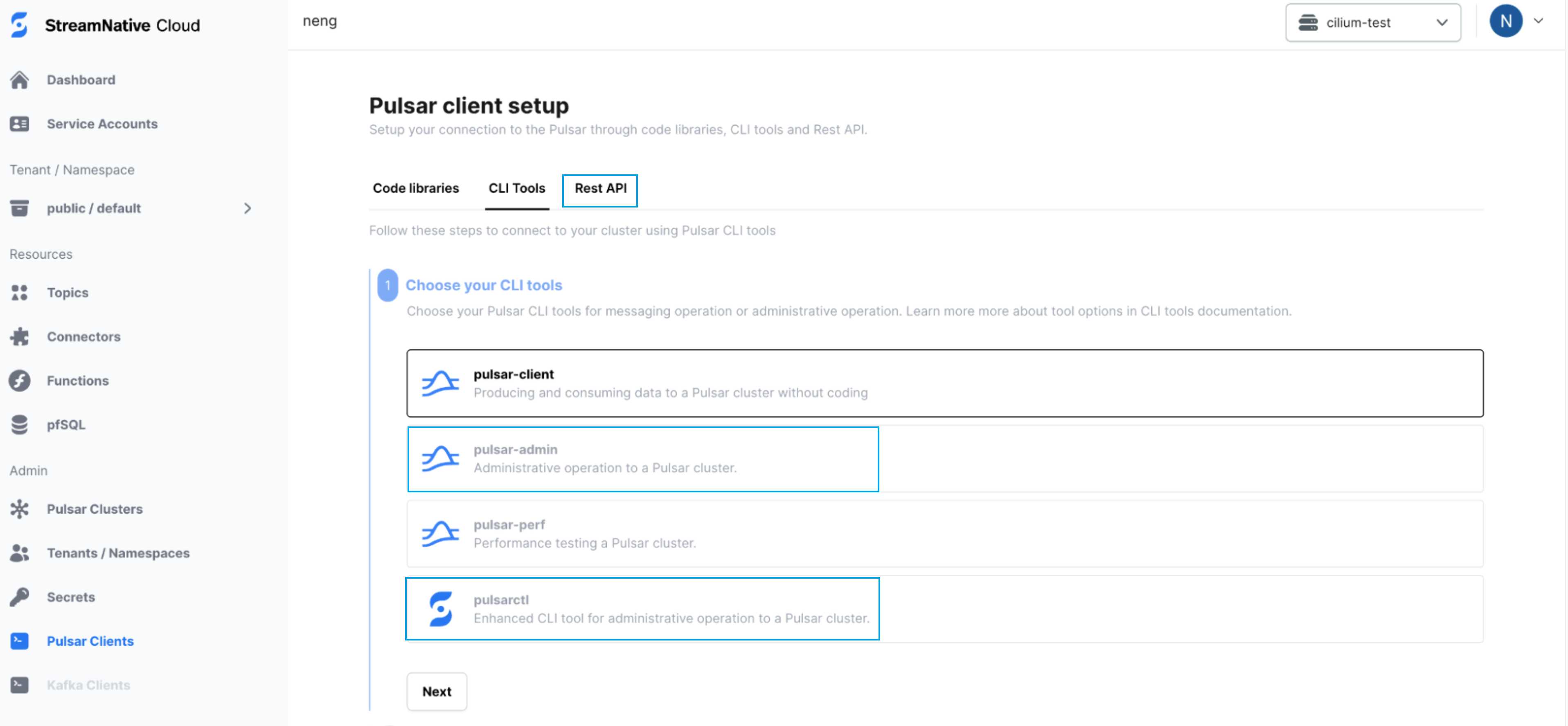Viewport: 1568px width, 726px height.
Task: Open the Dashboard from the sidebar
Action: [81, 79]
